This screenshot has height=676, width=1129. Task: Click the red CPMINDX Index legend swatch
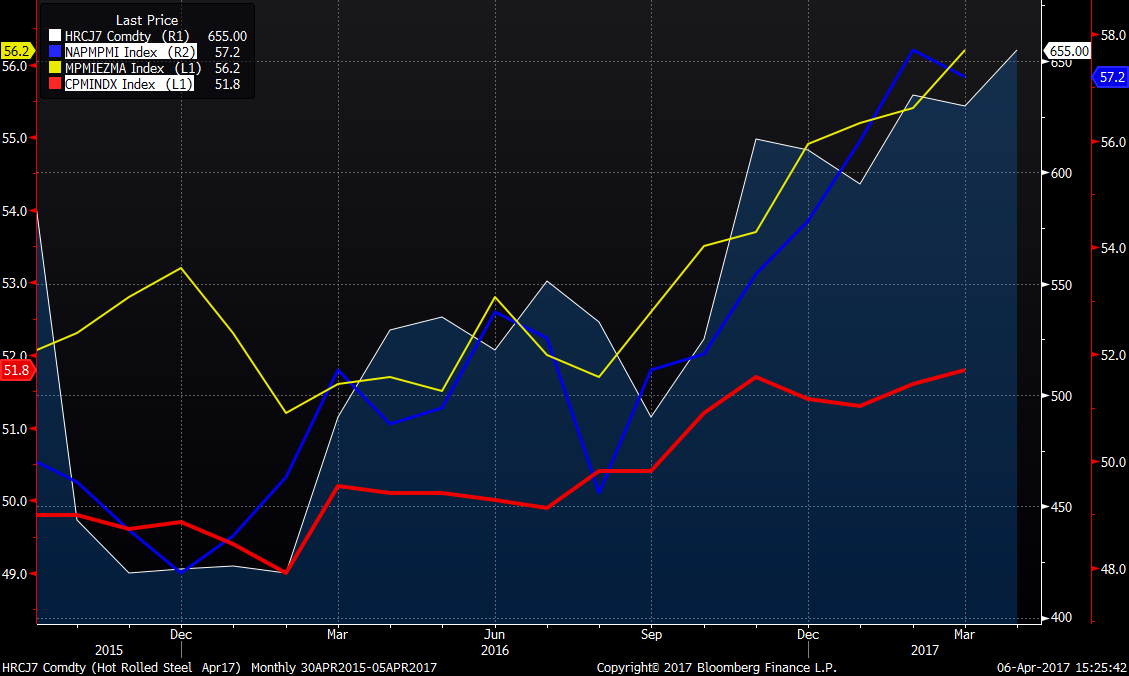coord(55,84)
